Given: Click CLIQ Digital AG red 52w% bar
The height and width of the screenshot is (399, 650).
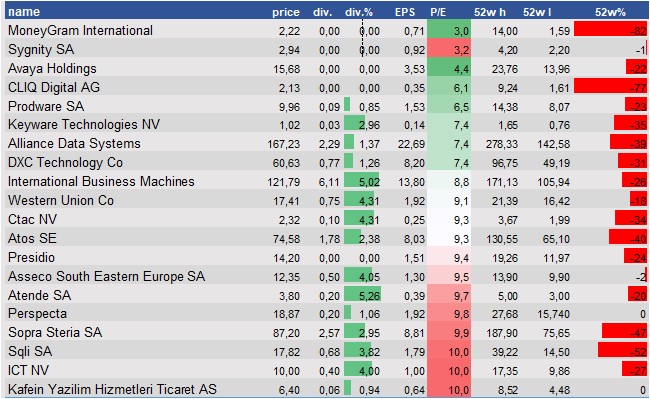Looking at the screenshot, I should (x=610, y=87).
